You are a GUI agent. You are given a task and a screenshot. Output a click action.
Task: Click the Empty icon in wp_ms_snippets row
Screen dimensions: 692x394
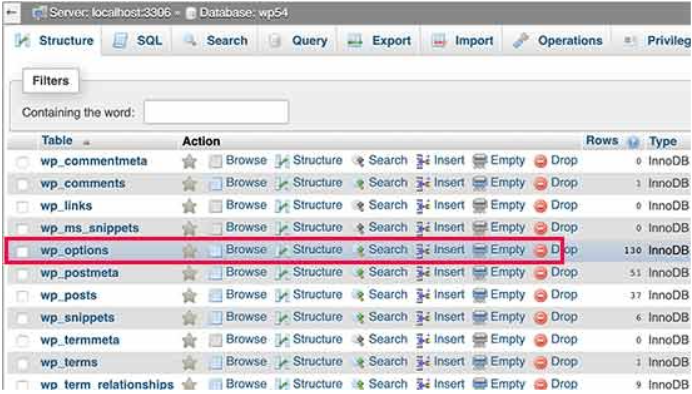tap(479, 228)
